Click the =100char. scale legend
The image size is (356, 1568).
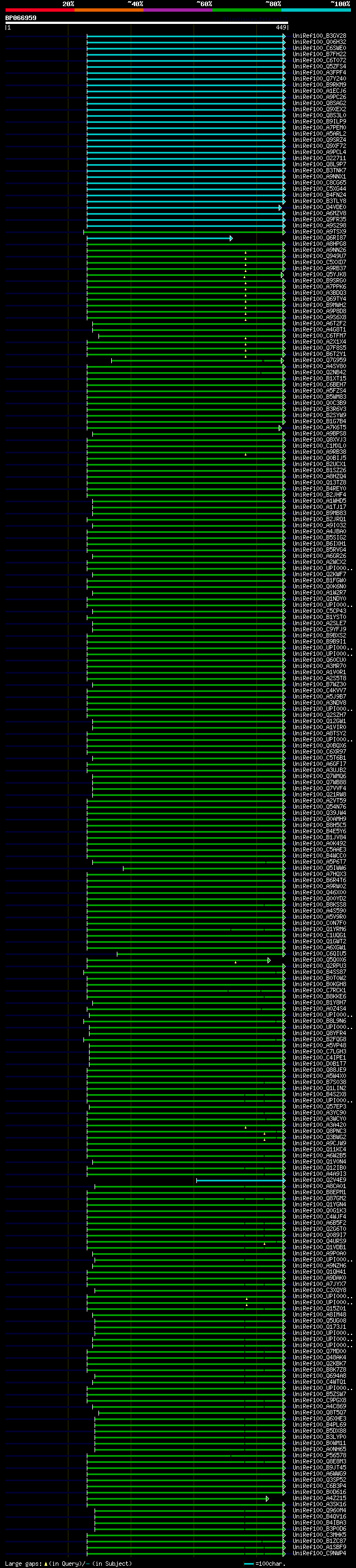click(264, 1564)
